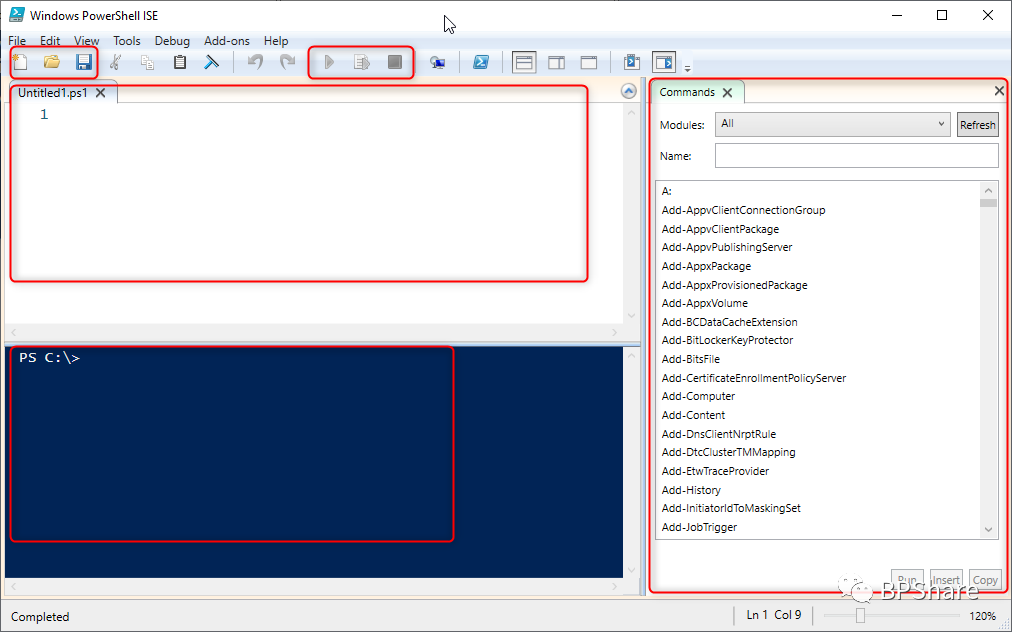This screenshot has height=632, width=1012.
Task: Collapse the script pane with the round chevron
Action: (629, 91)
